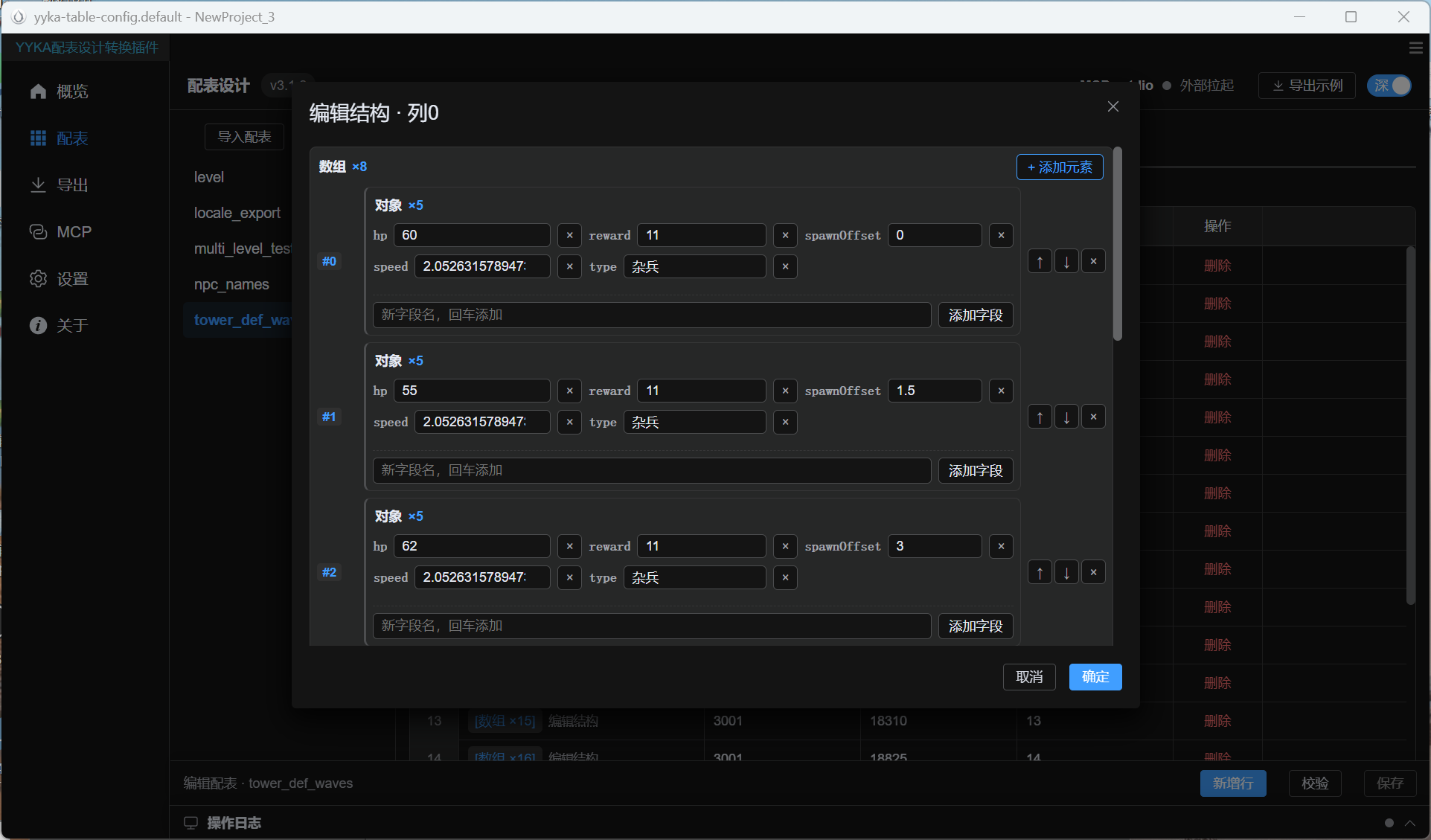This screenshot has height=840, width=1431.
Task: Select the locale_export table
Action: click(237, 213)
